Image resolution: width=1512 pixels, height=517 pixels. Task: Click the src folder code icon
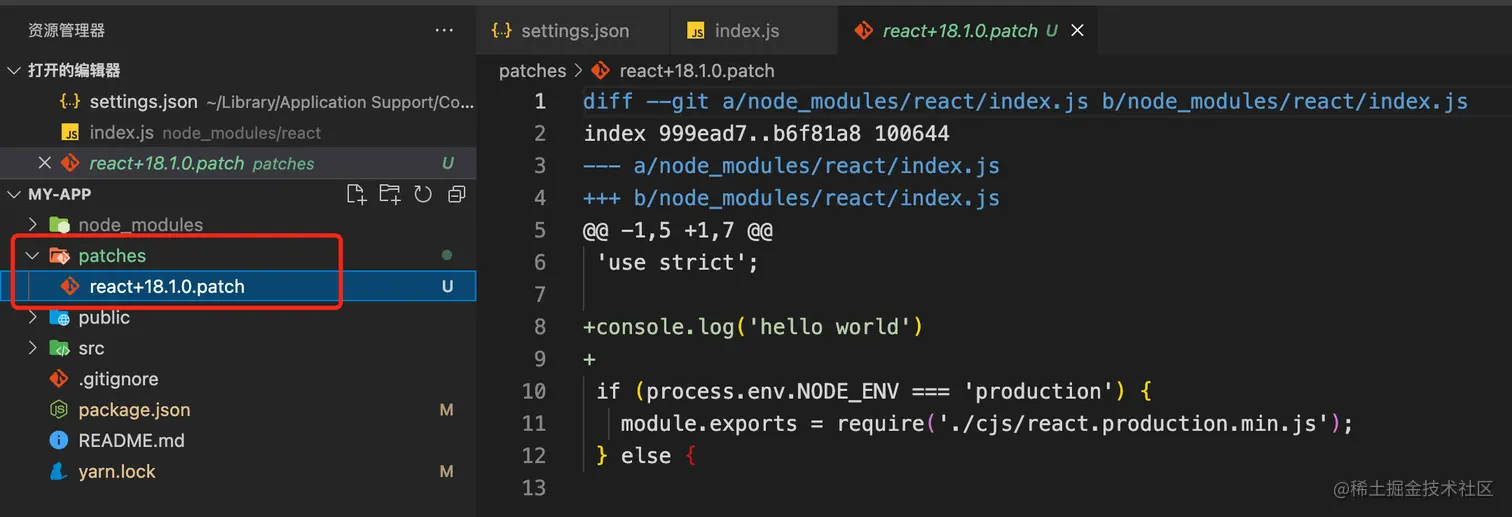click(x=60, y=349)
